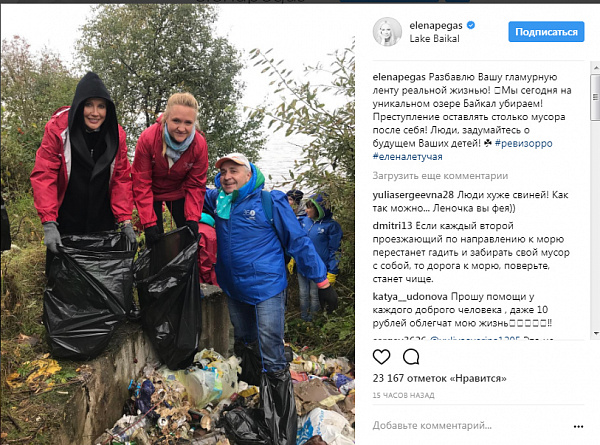This screenshot has height=445, width=600.
Task: View the 23 167 likes count
Action: (x=439, y=378)
